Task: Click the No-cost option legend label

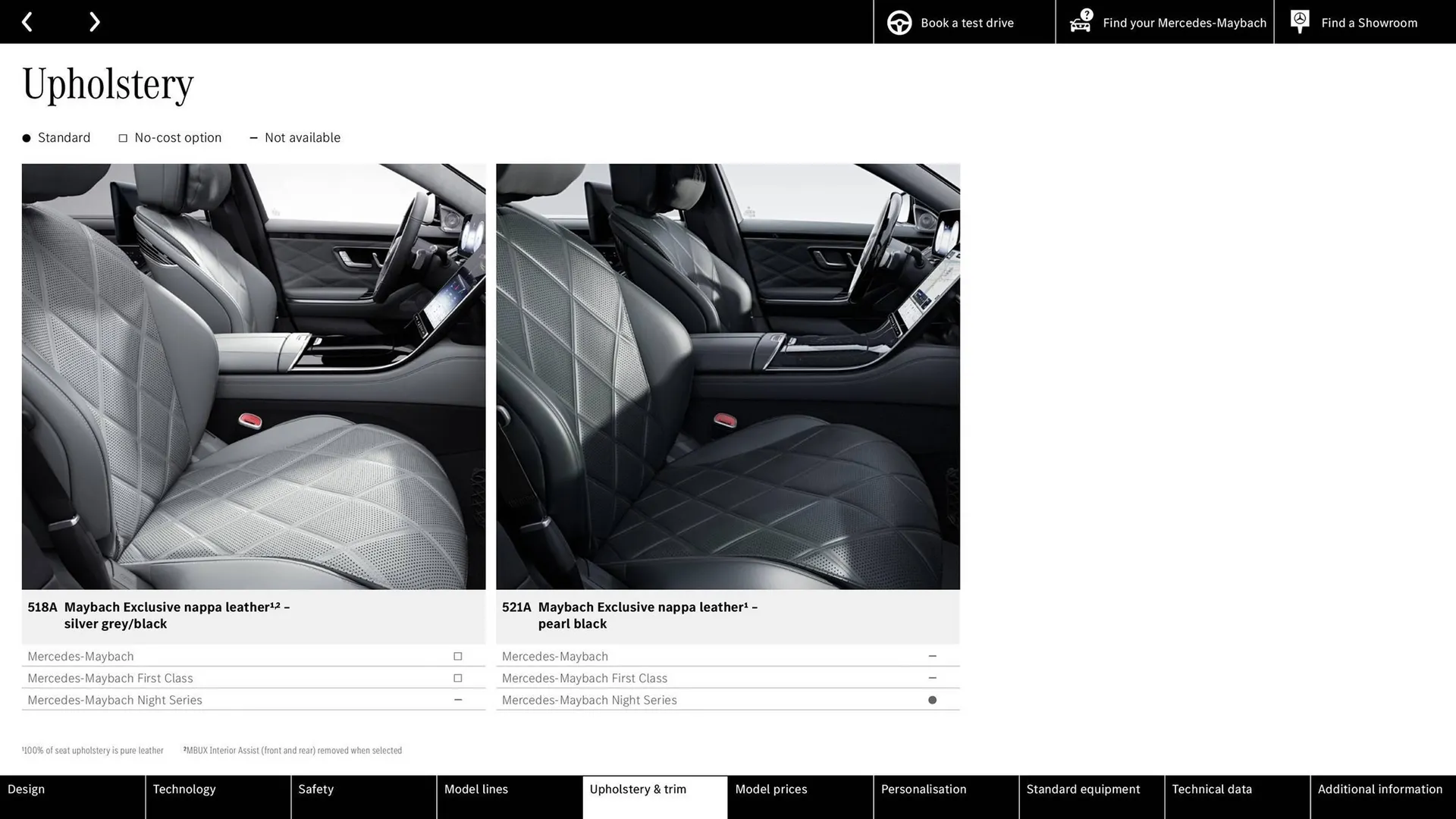Action: [177, 138]
